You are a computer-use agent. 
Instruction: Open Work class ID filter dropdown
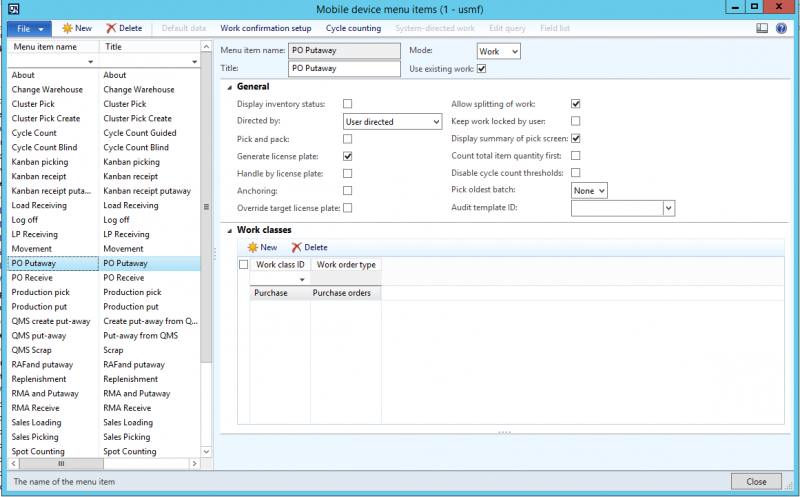coord(302,279)
